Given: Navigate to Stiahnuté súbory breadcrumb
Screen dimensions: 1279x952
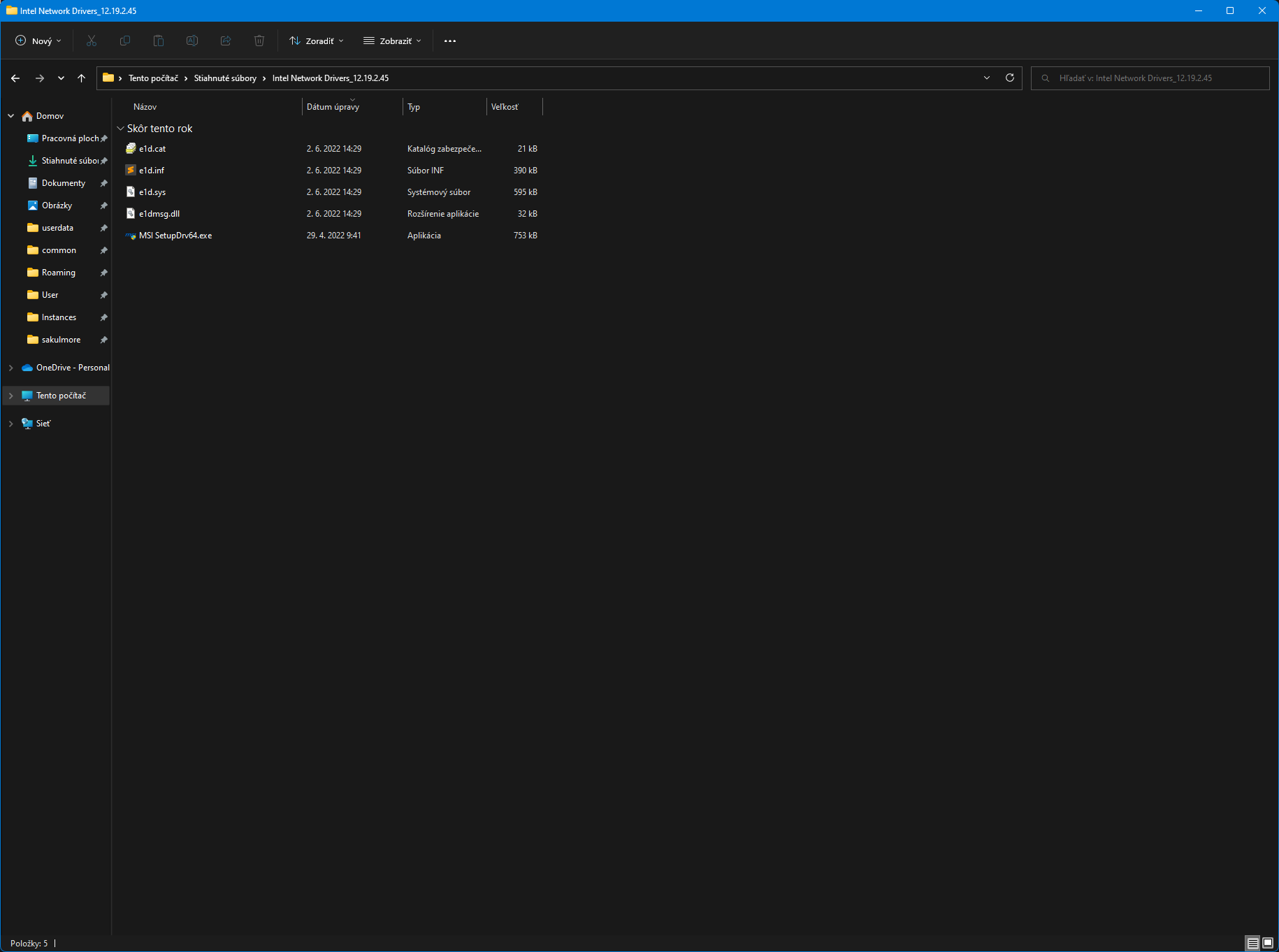Looking at the screenshot, I should coord(225,78).
